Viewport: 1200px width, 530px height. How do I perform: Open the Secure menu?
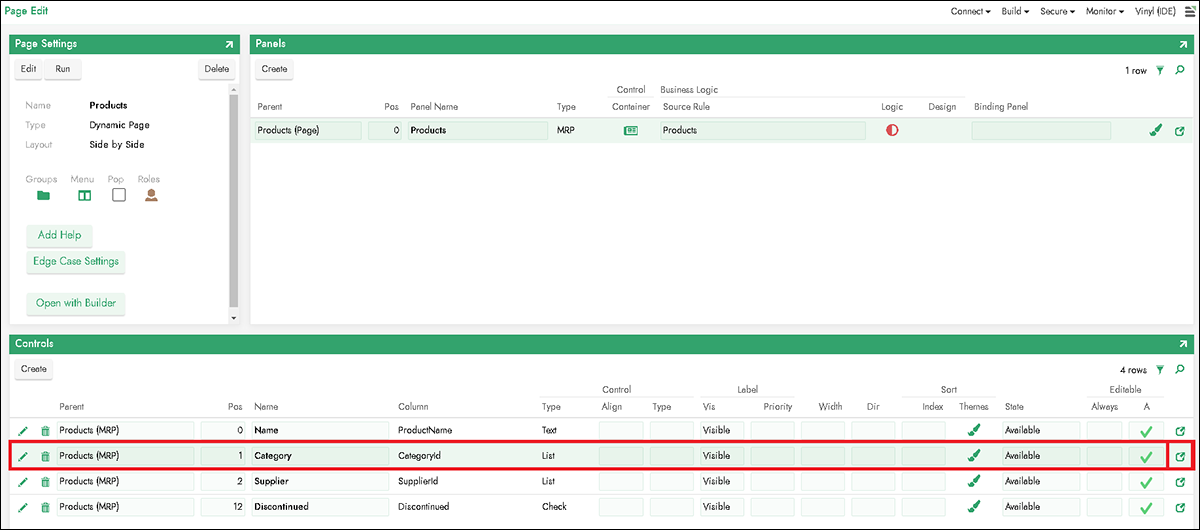[1057, 11]
